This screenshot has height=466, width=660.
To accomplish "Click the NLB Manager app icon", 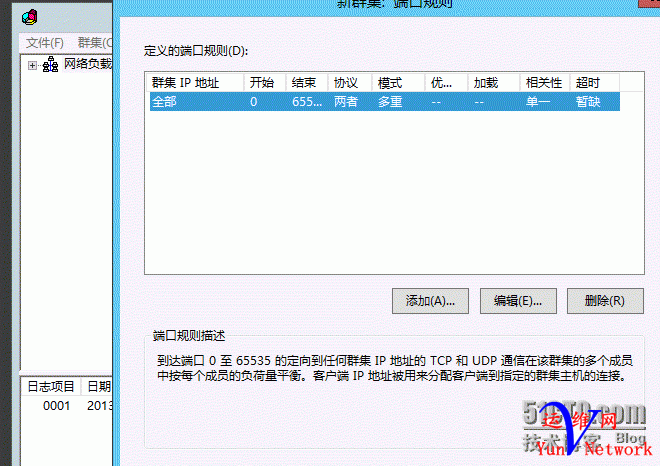I will click(29, 17).
